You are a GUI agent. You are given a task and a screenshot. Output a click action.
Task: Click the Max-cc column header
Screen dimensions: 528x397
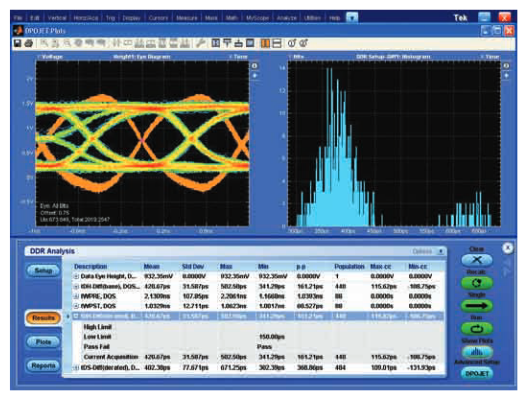[x=381, y=266]
